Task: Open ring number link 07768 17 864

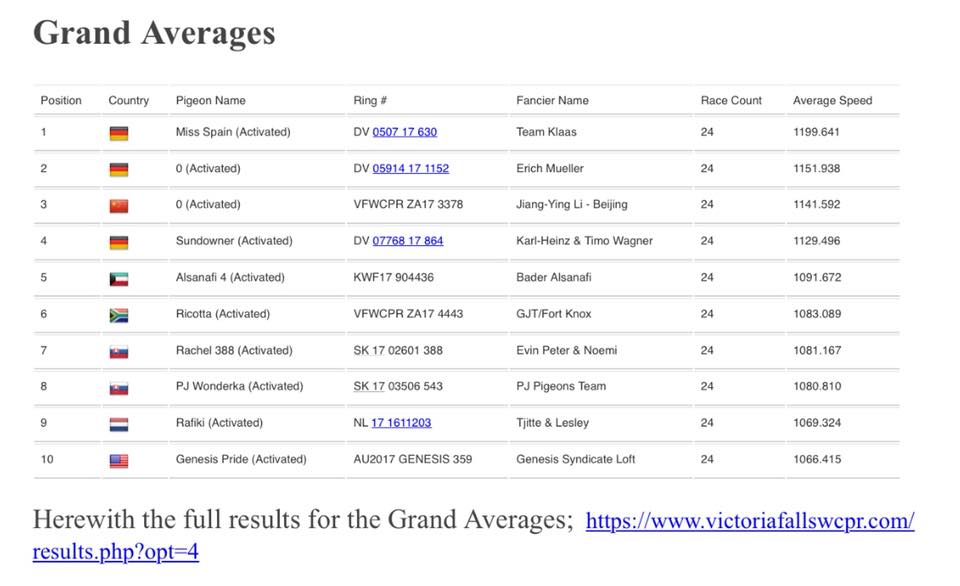Action: [x=407, y=241]
